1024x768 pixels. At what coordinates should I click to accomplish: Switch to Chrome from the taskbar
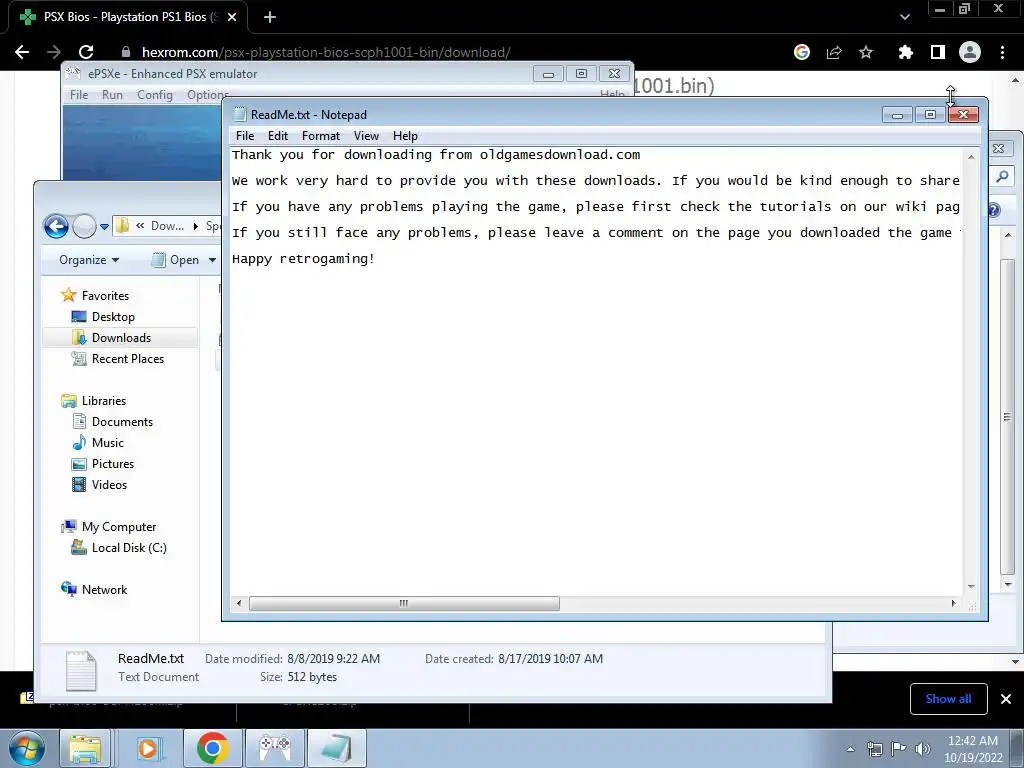point(212,748)
